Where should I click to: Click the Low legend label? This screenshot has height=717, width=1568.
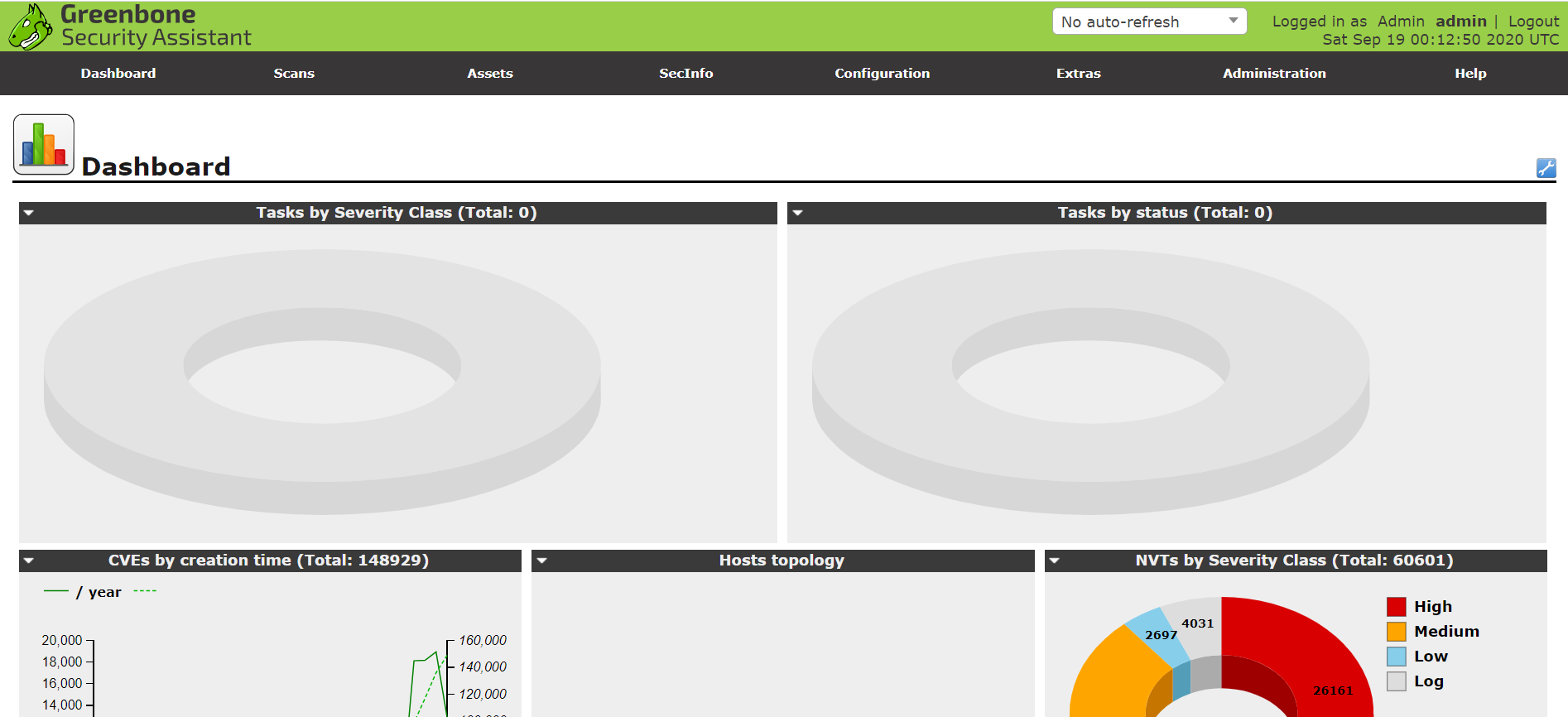tap(1431, 657)
